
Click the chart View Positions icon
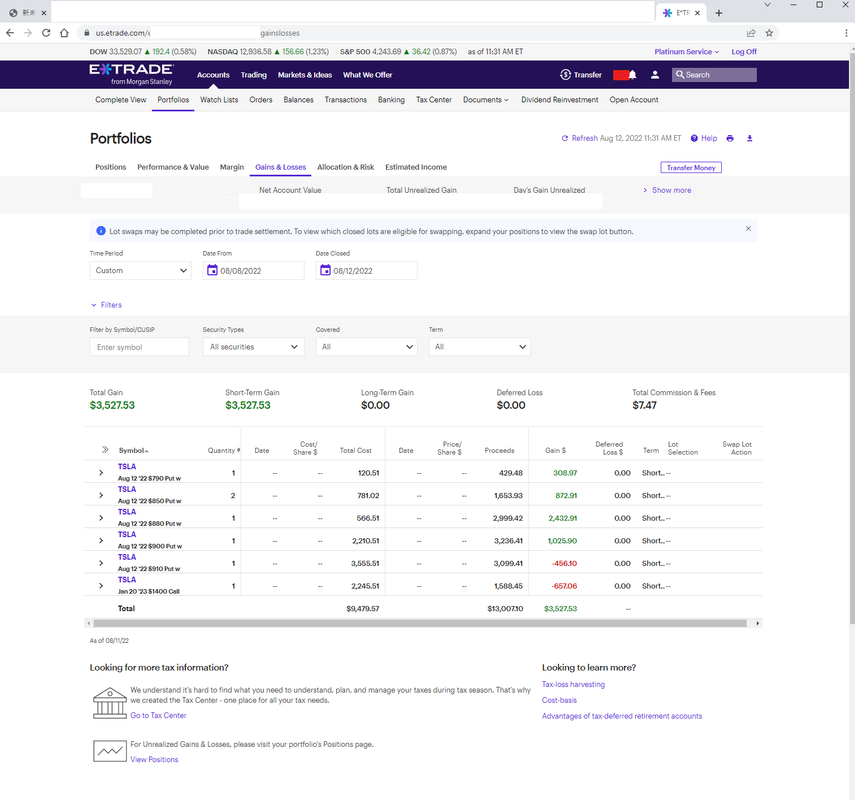pos(110,751)
